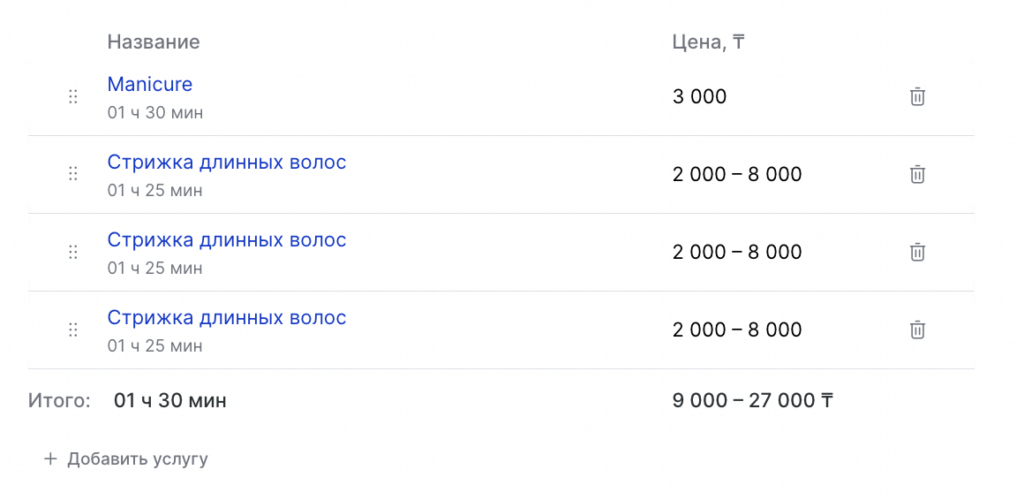Open the first Стрижка длинных волос link
Viewport: 1024px width, 500px height.
click(227, 162)
